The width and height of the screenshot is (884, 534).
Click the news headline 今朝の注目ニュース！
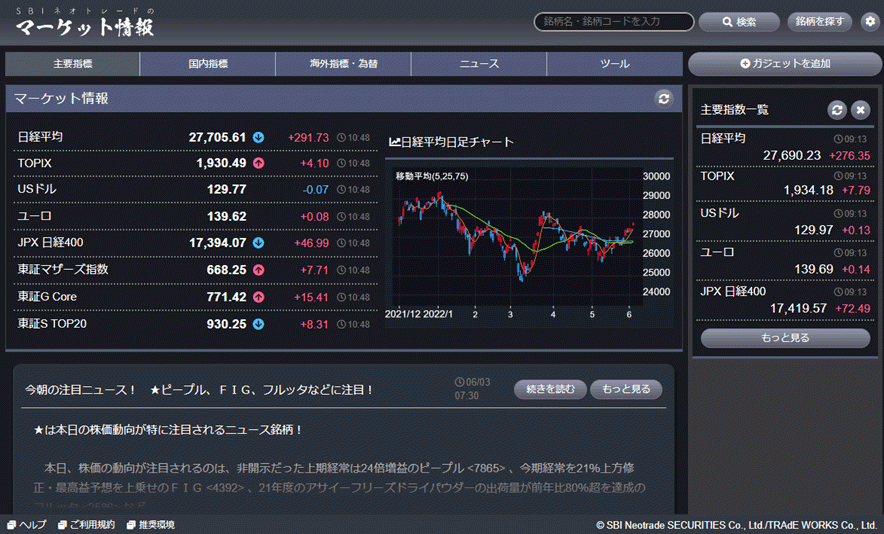tap(199, 390)
